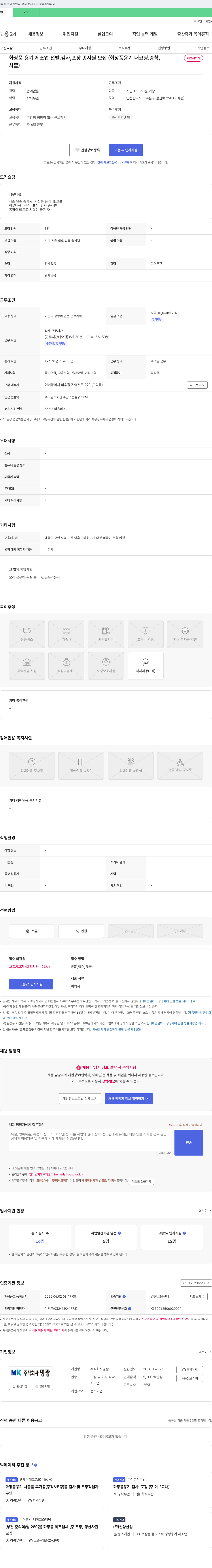The width and height of the screenshot is (212, 1568).
Task: Jump to the 기업정보 section tab
Action: click(x=203, y=48)
